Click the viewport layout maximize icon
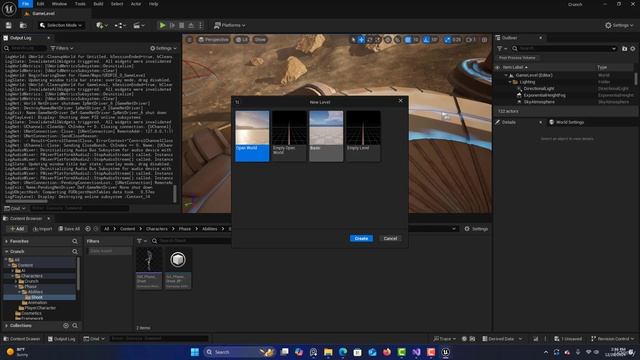This screenshot has height=360, width=640. pos(484,40)
